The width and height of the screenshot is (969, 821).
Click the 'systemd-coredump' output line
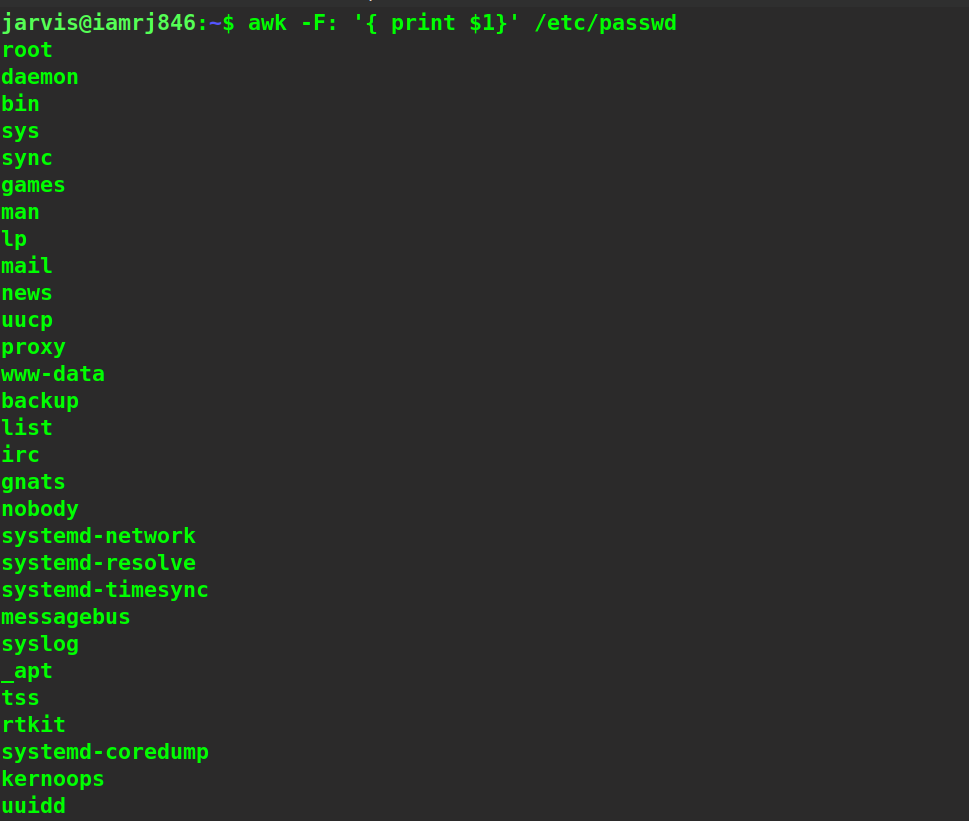(x=105, y=752)
